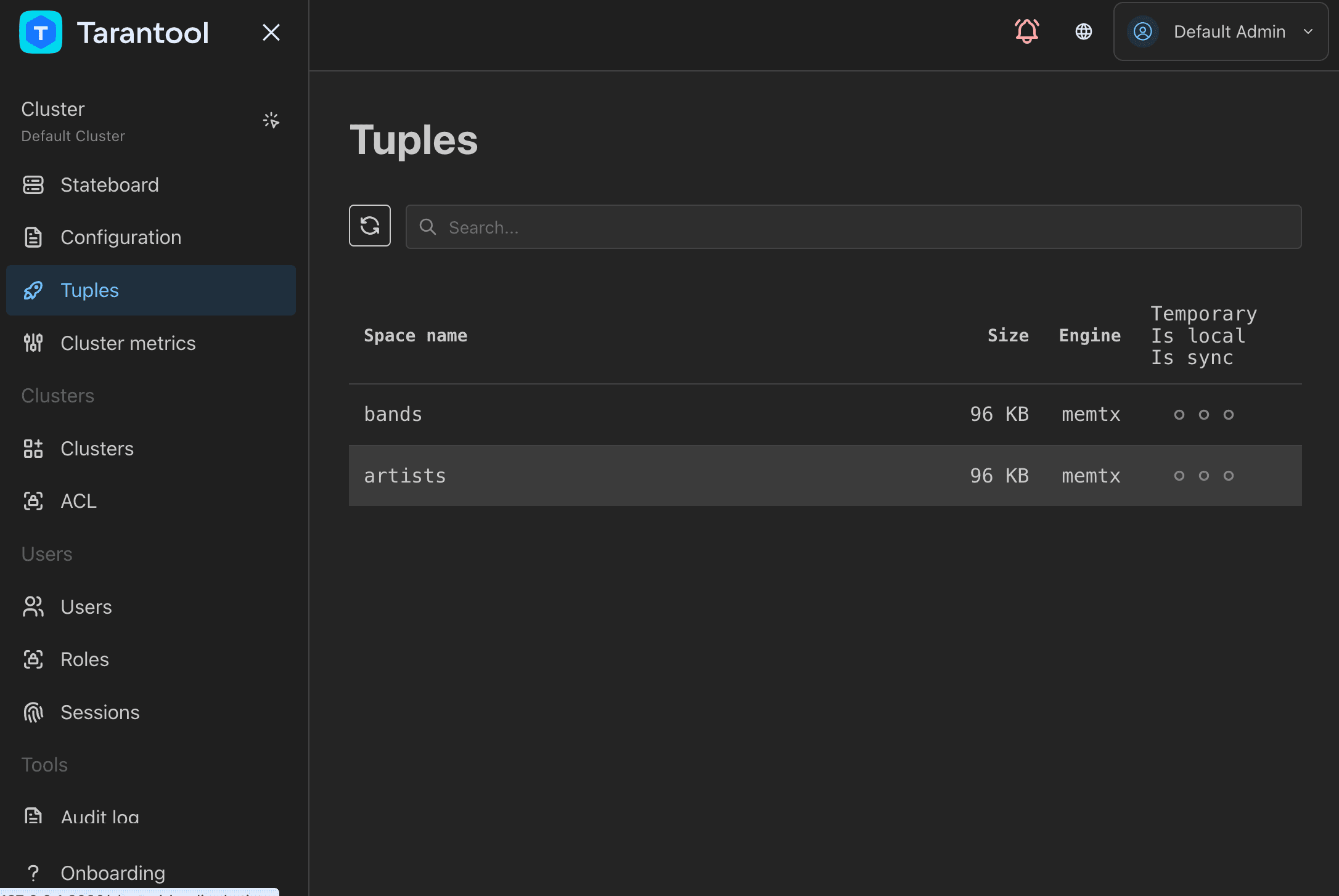Screen dimensions: 1339x896
Task: Open the artists space row
Action: tap(825, 475)
